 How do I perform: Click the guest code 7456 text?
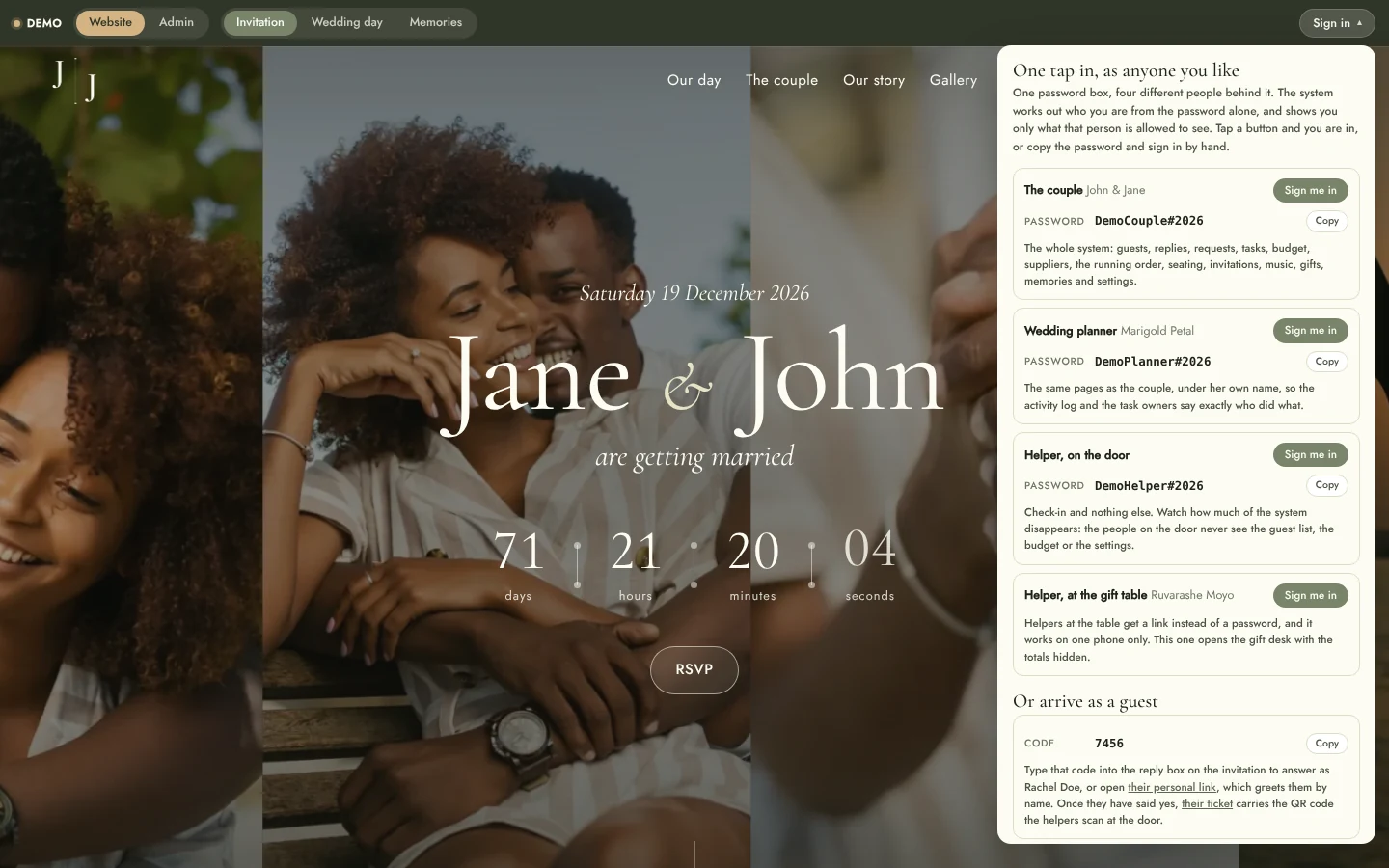[x=1109, y=744]
